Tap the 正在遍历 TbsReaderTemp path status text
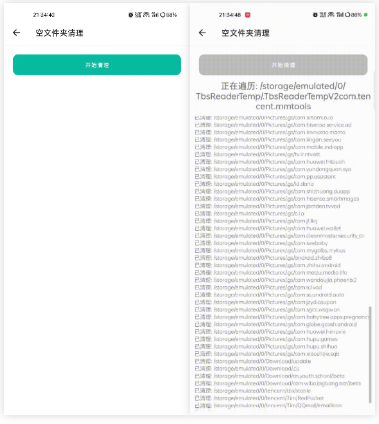The width and height of the screenshot is (379, 424). [283, 96]
